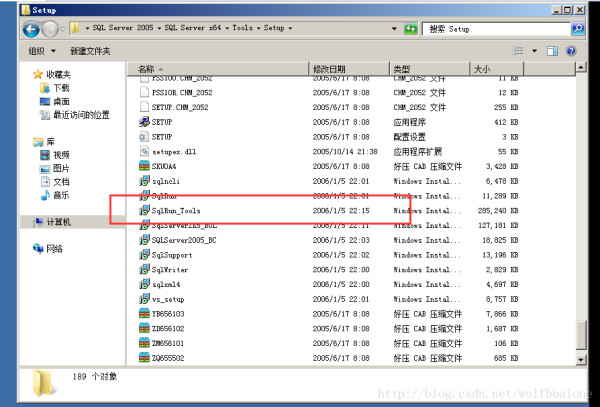Click the search magnifier icon button

pos(577,29)
